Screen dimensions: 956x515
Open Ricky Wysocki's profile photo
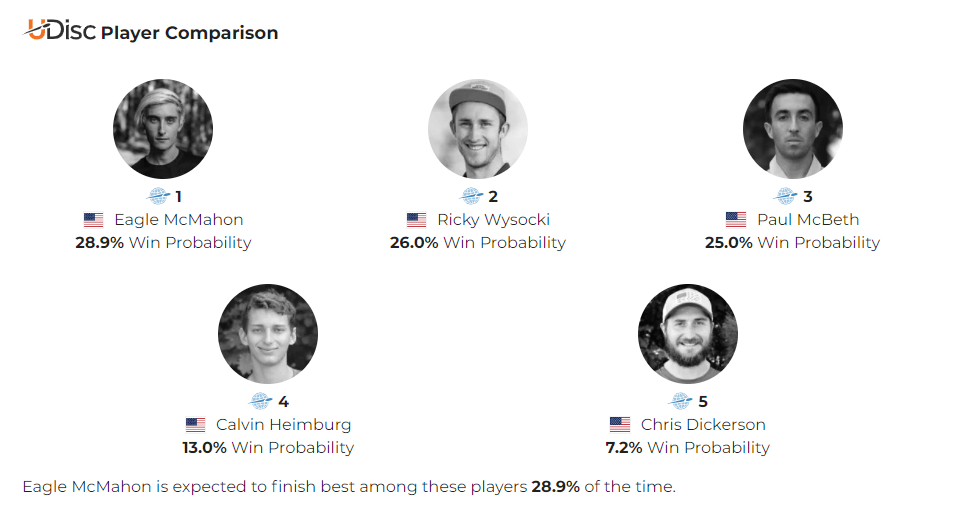(x=478, y=129)
